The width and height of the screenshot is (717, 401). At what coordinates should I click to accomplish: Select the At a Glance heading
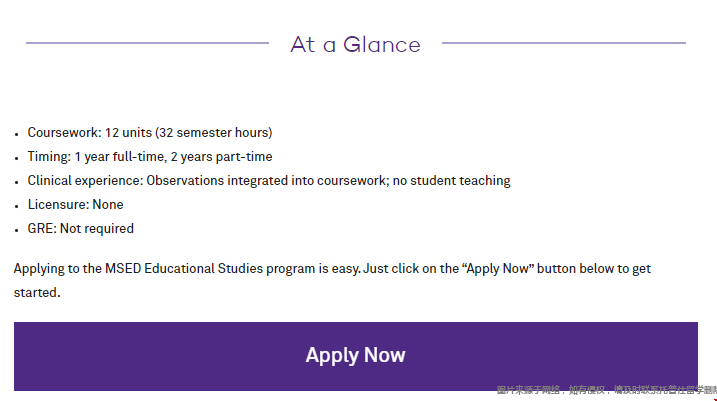(355, 45)
